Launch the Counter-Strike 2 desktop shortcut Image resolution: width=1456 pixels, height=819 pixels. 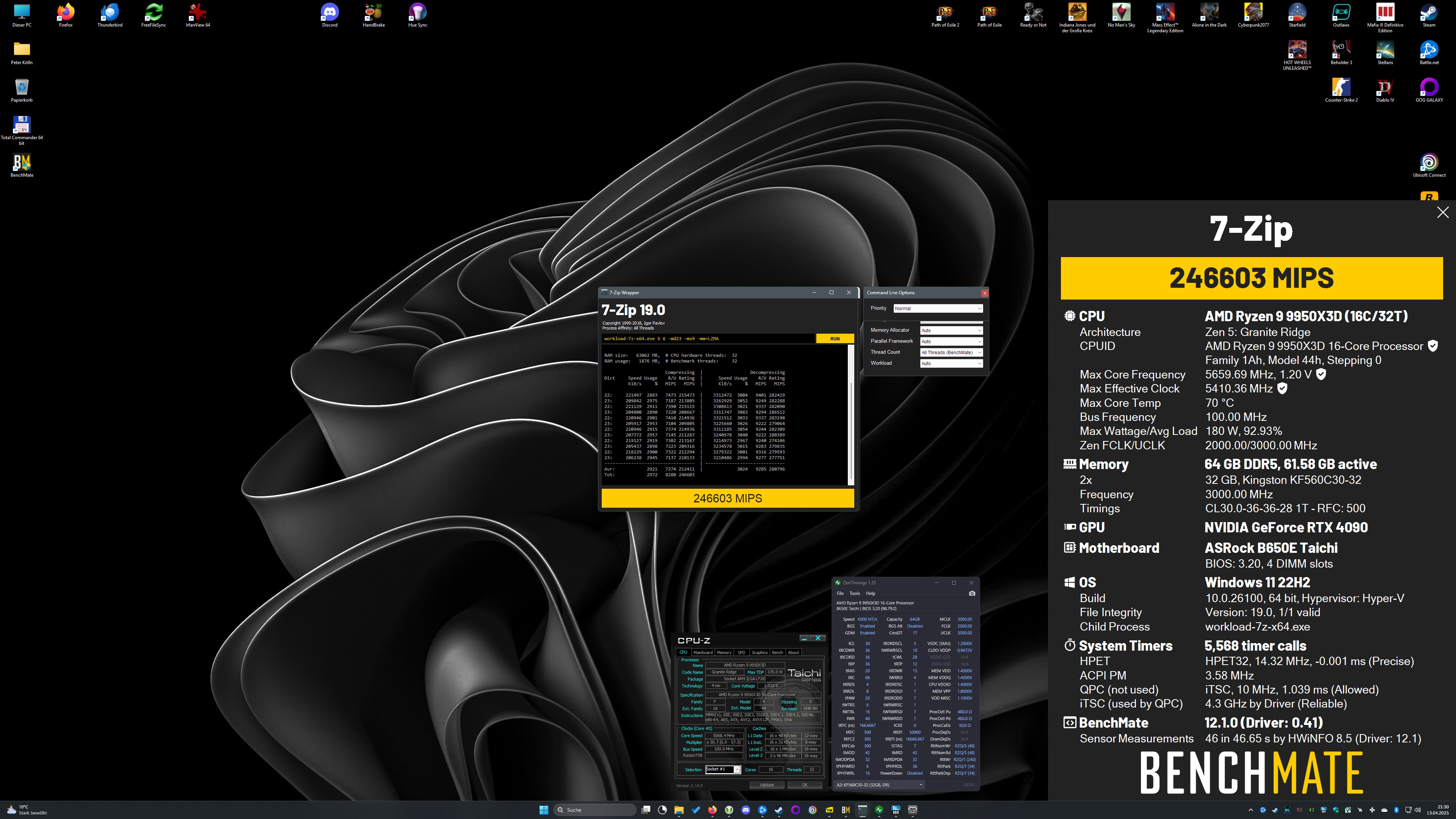[x=1341, y=91]
